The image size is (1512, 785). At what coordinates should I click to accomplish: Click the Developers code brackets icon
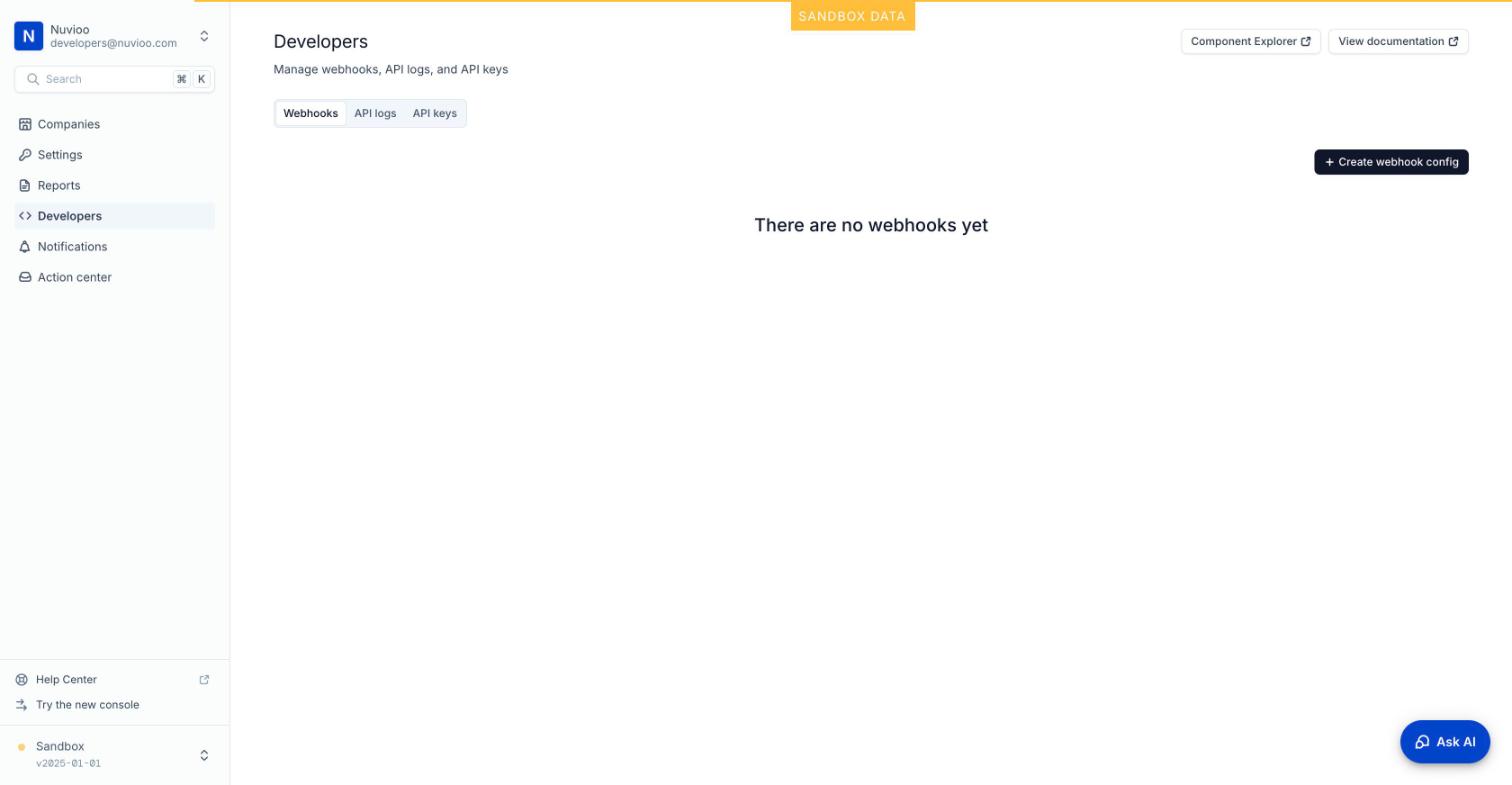pos(25,216)
